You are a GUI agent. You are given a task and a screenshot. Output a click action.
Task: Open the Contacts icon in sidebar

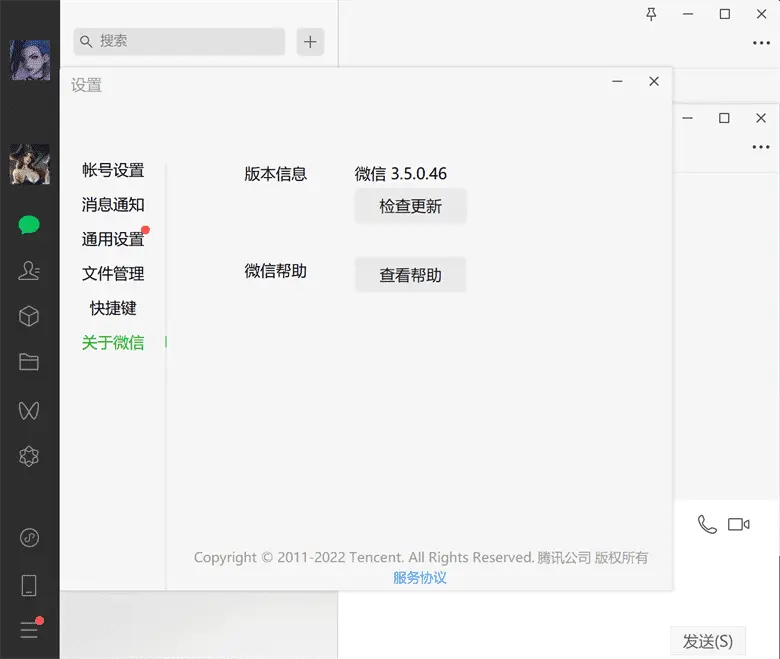[x=29, y=271]
